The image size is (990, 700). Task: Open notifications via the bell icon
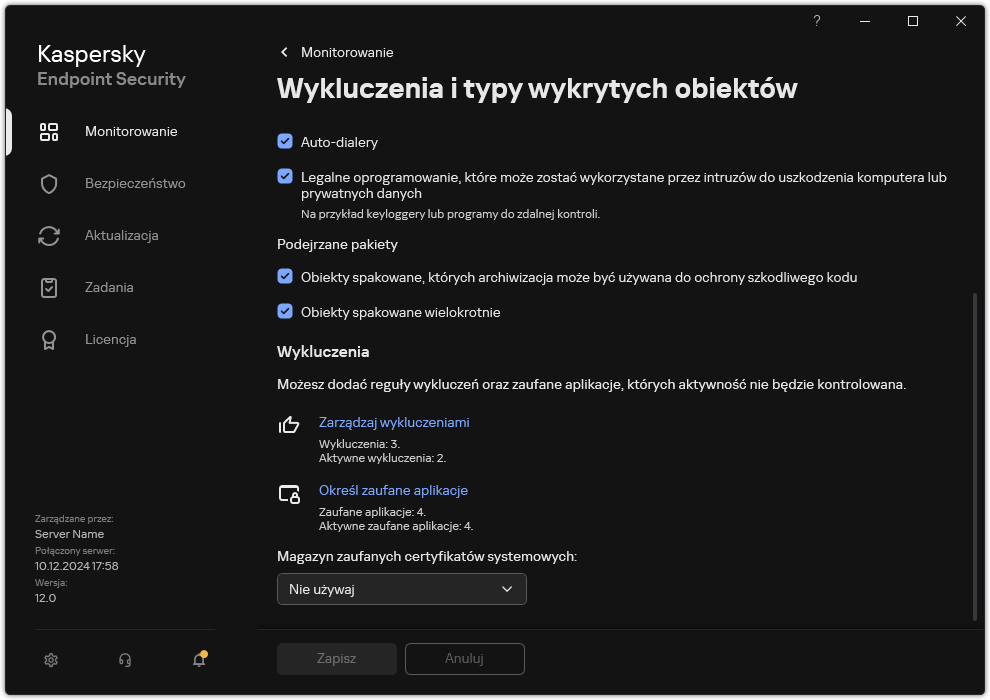pos(198,660)
